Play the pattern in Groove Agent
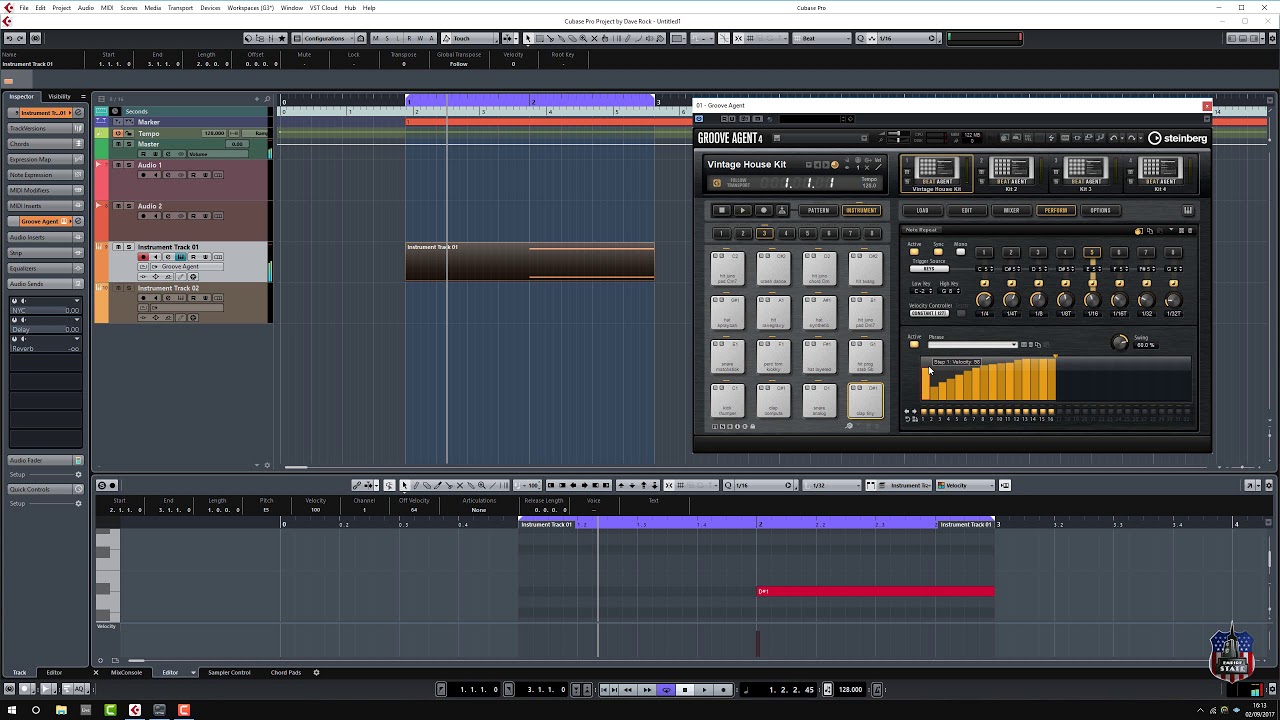1280x720 pixels. 742,210
